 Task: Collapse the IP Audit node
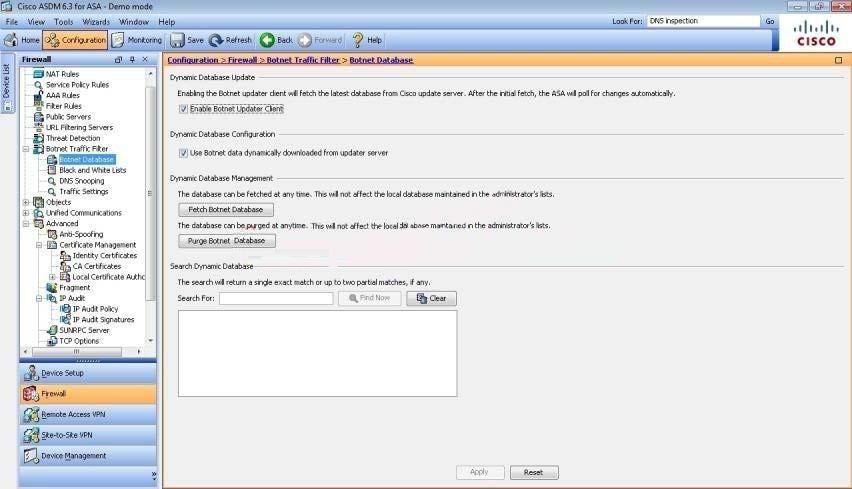pyautogui.click(x=39, y=298)
